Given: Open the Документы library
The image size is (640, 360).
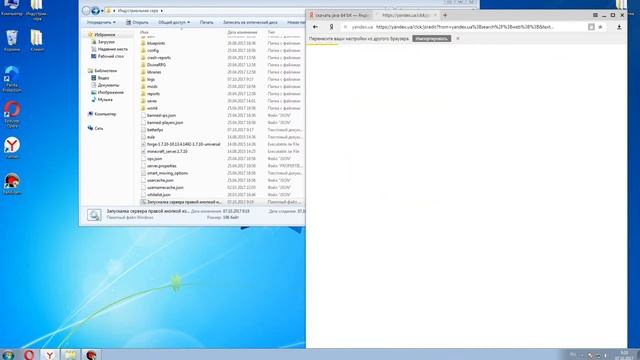Looking at the screenshot, I should (109, 85).
